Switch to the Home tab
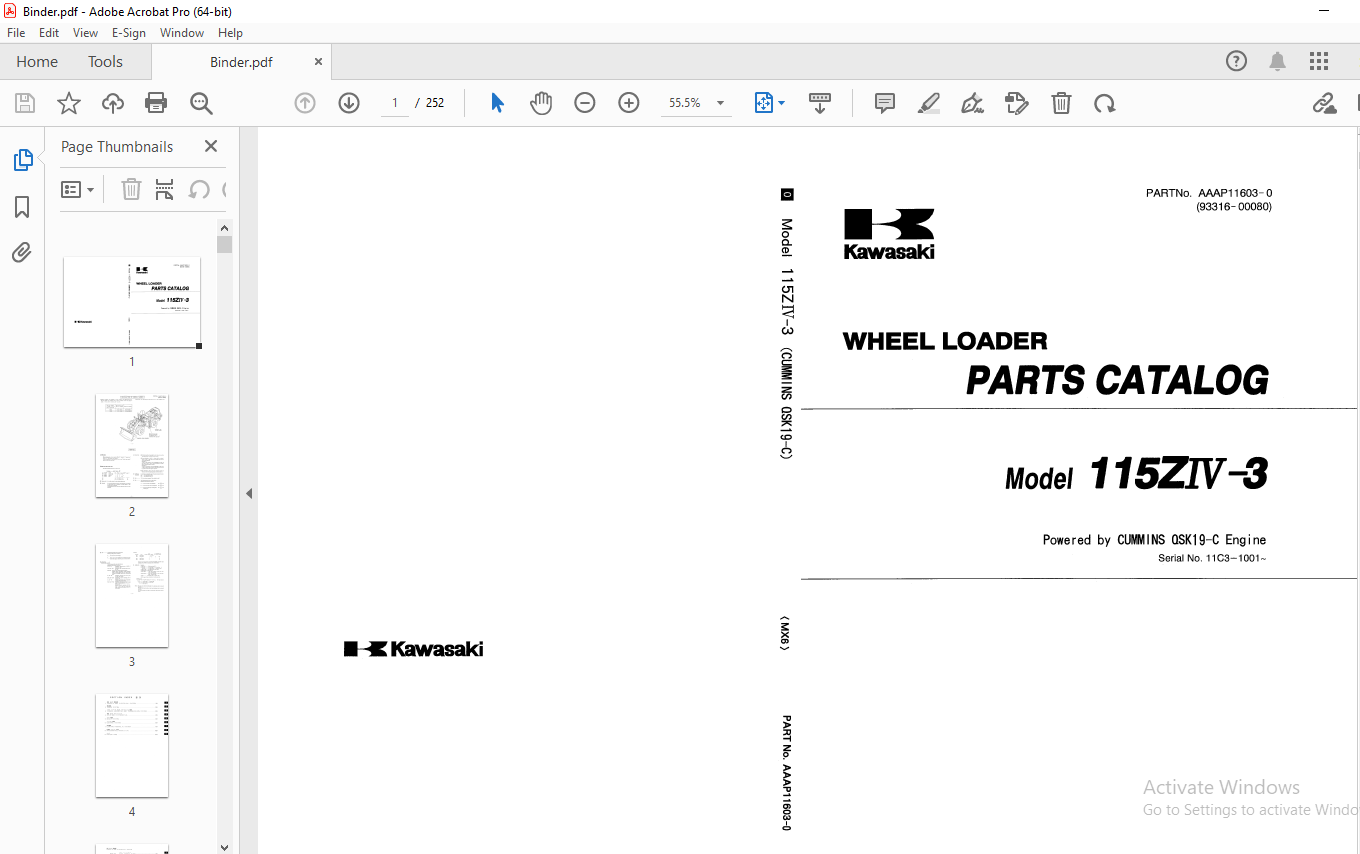Image resolution: width=1360 pixels, height=854 pixels. point(37,61)
